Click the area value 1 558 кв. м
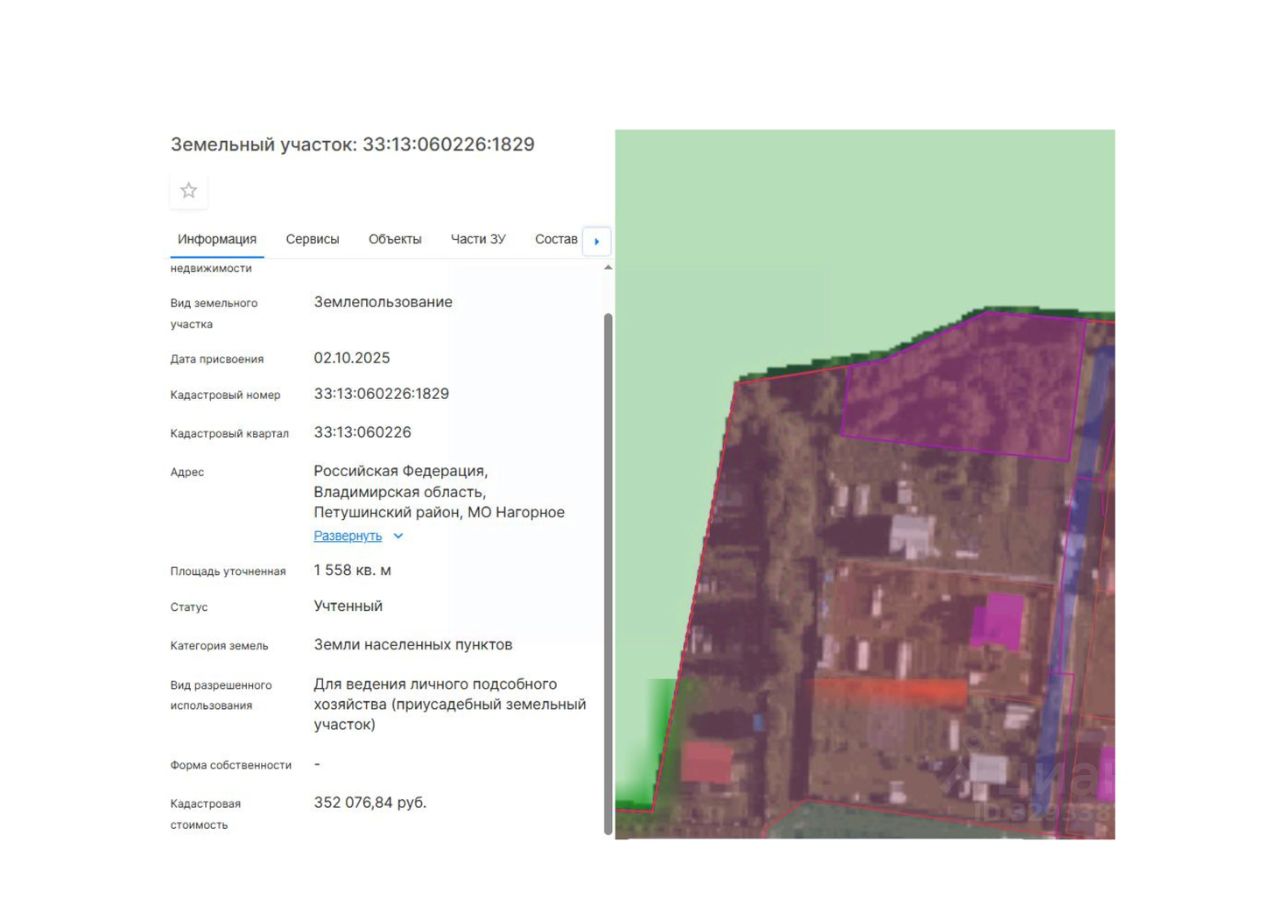 pos(352,570)
